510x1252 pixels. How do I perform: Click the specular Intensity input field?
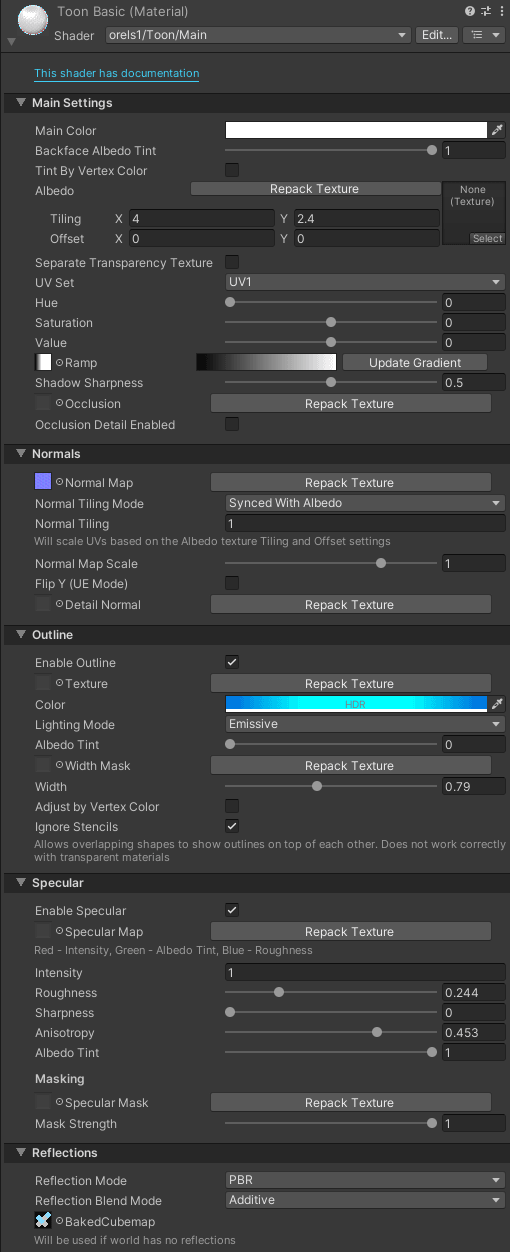coord(365,973)
